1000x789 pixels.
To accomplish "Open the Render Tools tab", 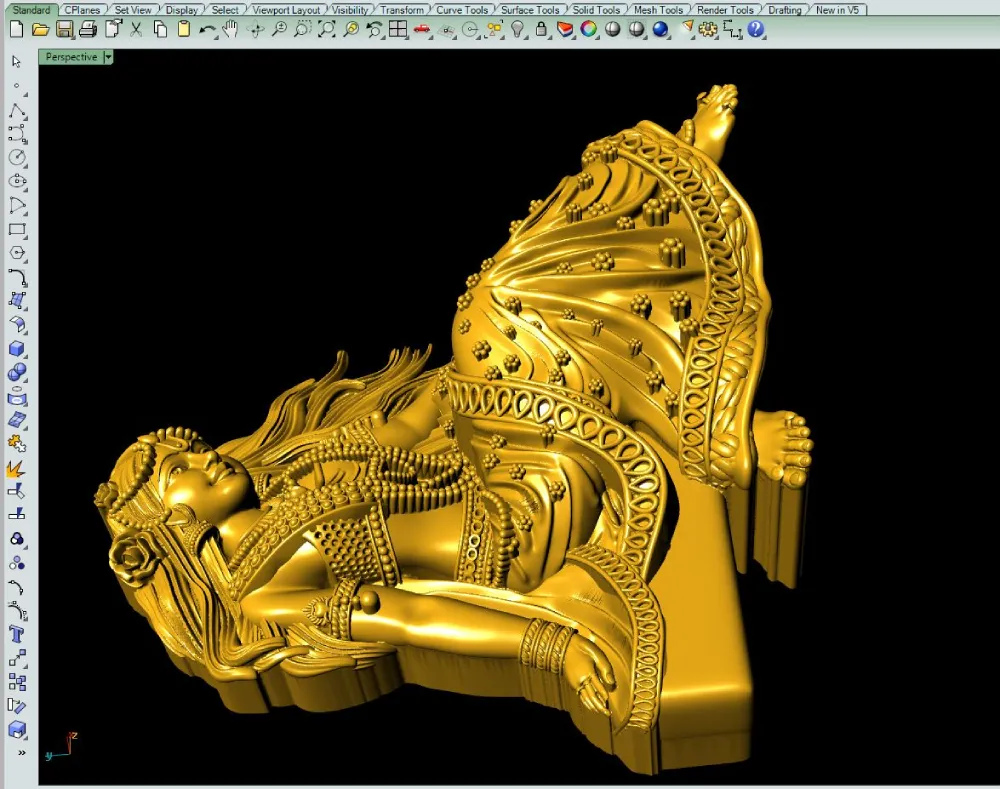I will (725, 10).
